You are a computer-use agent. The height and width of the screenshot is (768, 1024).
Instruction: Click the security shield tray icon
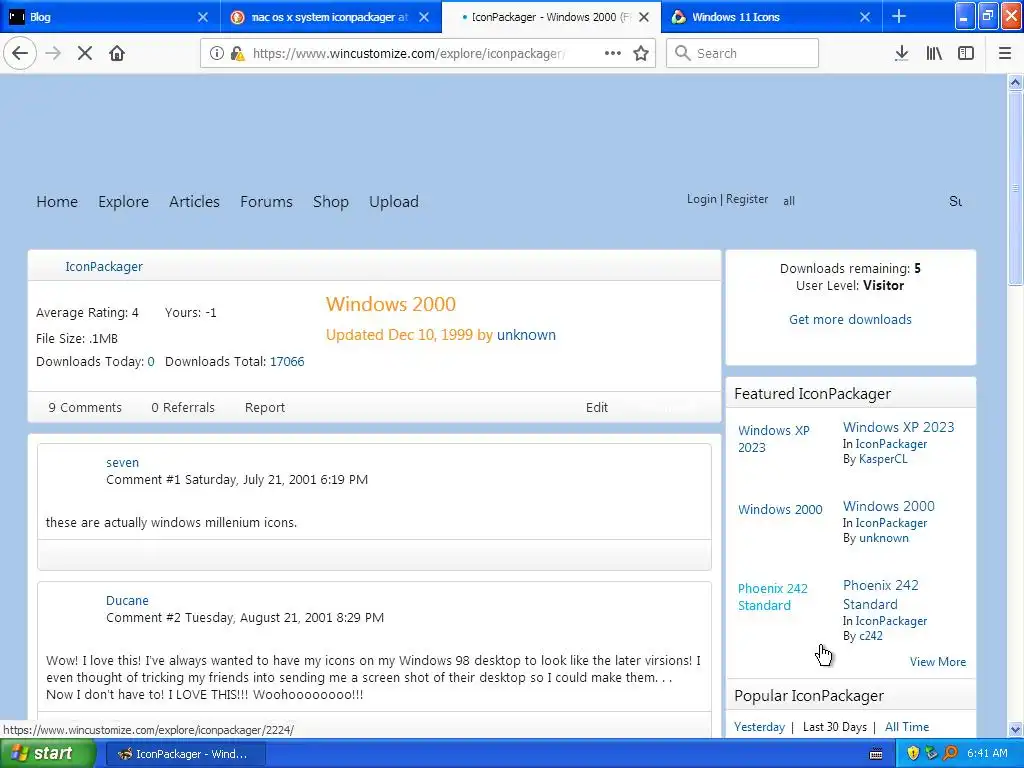coord(913,754)
